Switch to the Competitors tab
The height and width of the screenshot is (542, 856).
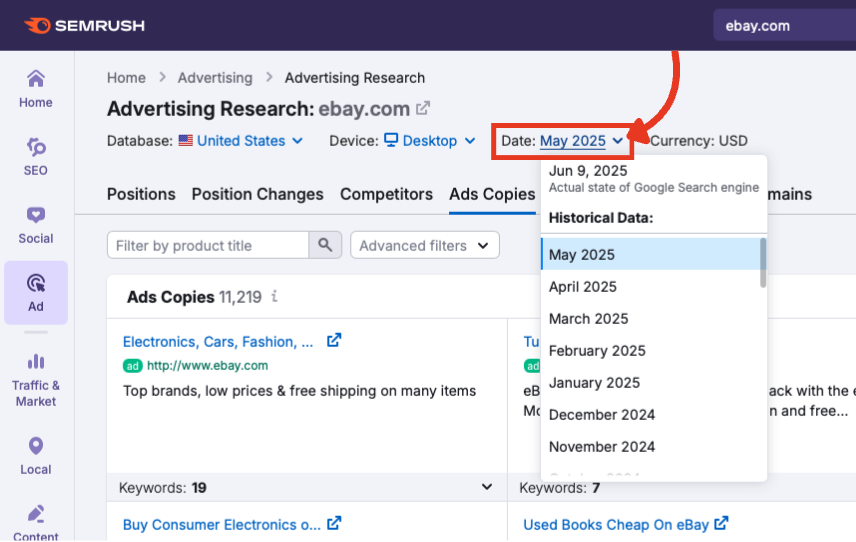click(x=386, y=194)
